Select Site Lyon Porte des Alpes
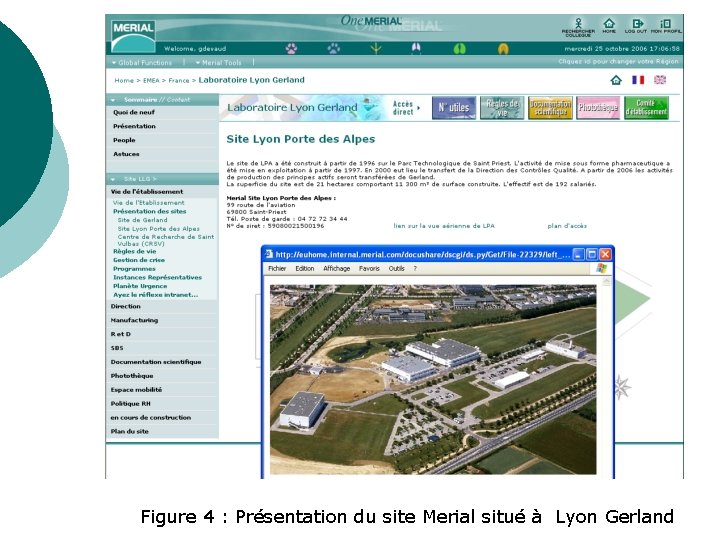The height and width of the screenshot is (540, 720). [158, 229]
